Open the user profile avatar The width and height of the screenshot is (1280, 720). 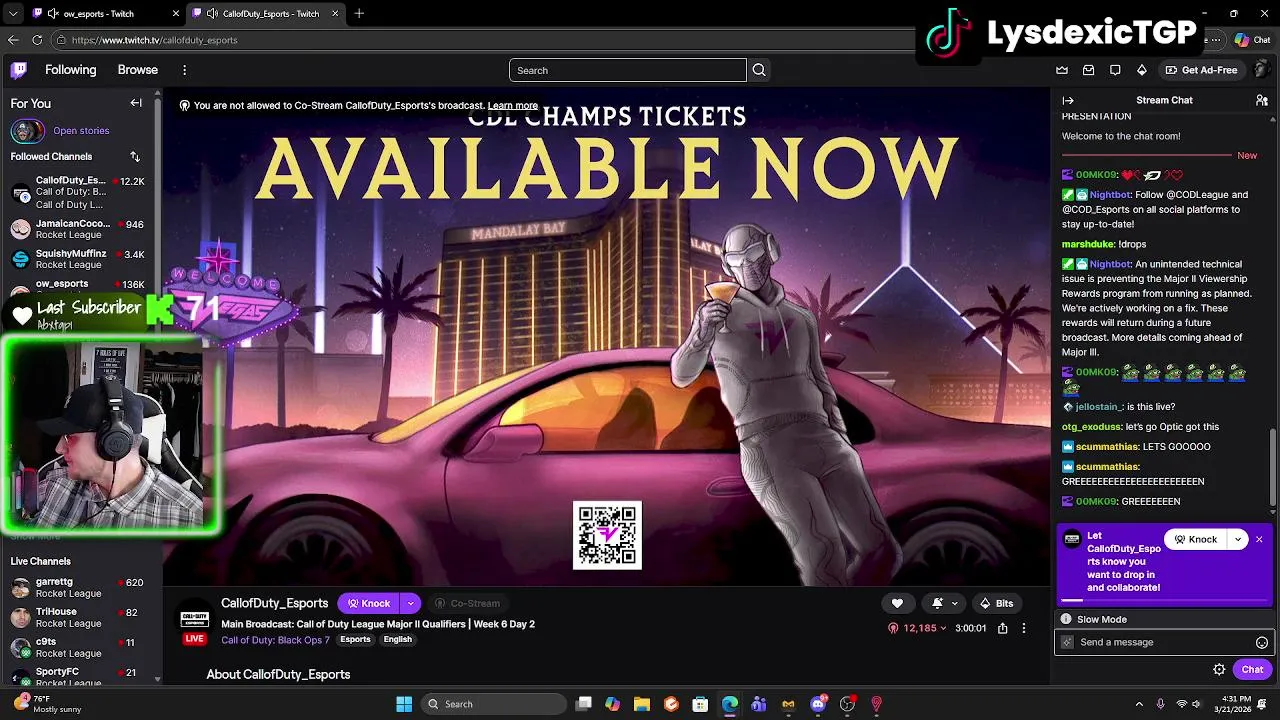1262,70
